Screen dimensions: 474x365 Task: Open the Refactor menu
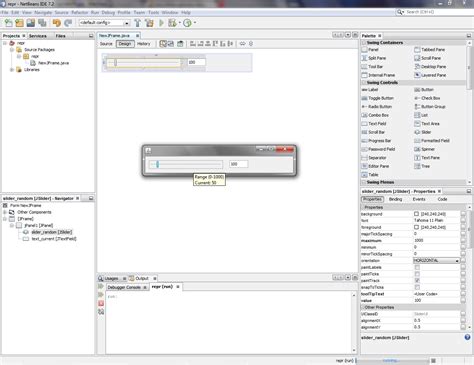tap(80, 12)
